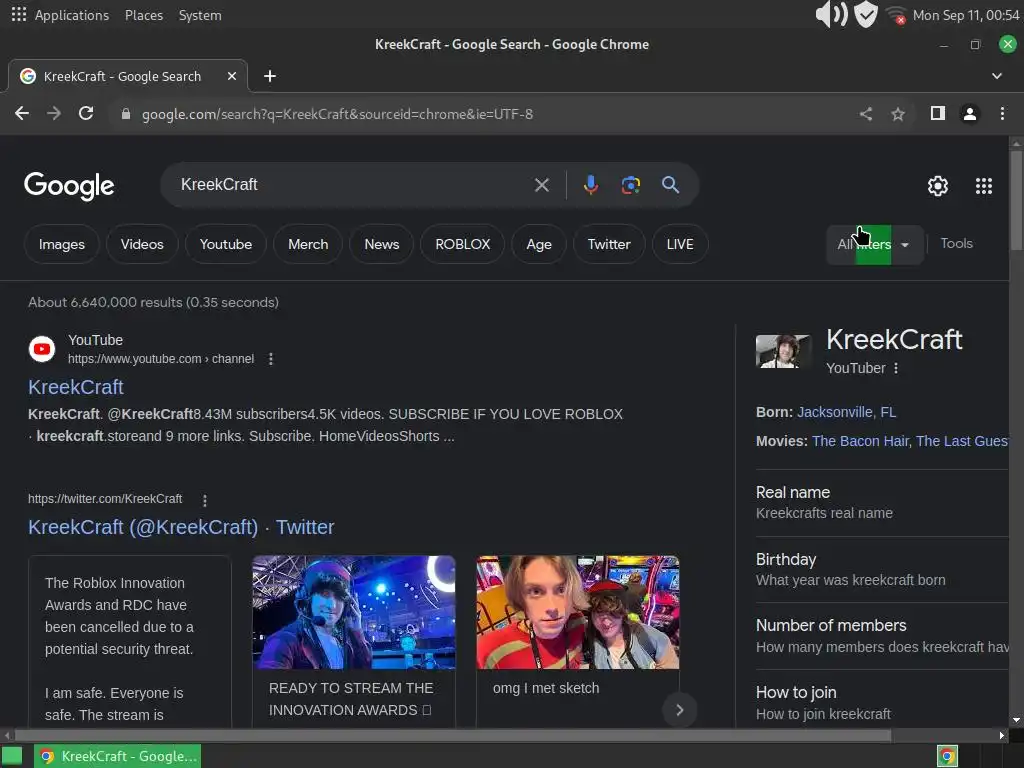Start voice search with the microphone icon

click(x=590, y=185)
